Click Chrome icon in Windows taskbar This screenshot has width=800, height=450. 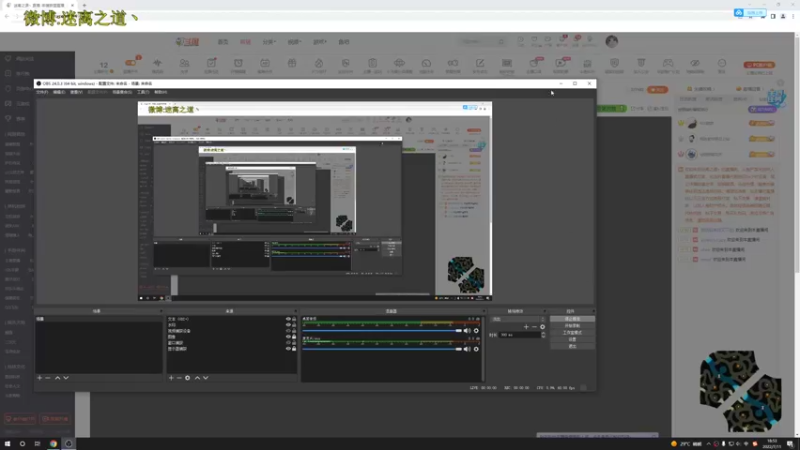coord(53,443)
